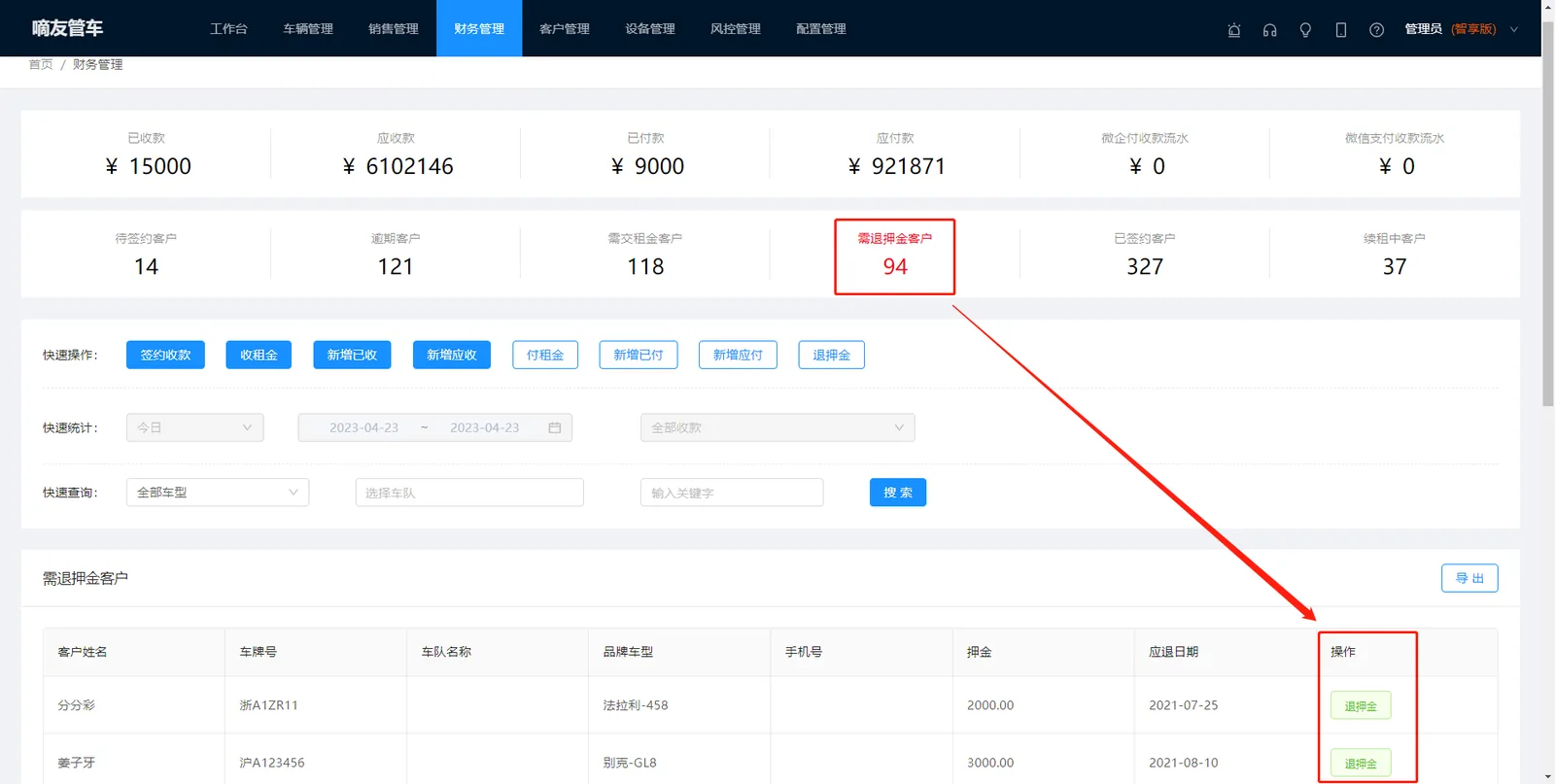Click 退押金 for plate 浙A1ZR11
The width and height of the screenshot is (1555, 784).
pyautogui.click(x=1361, y=705)
